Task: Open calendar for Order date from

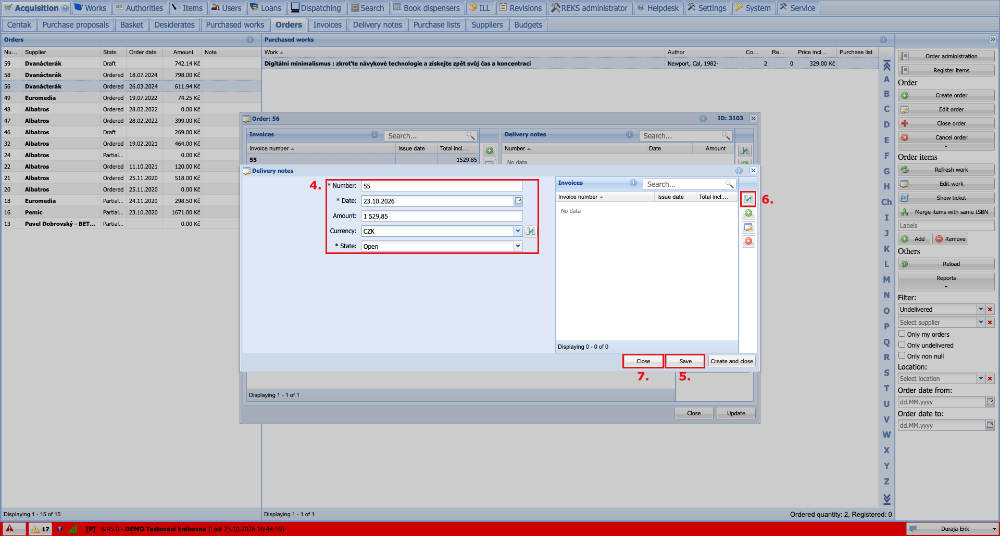Action: click(990, 403)
